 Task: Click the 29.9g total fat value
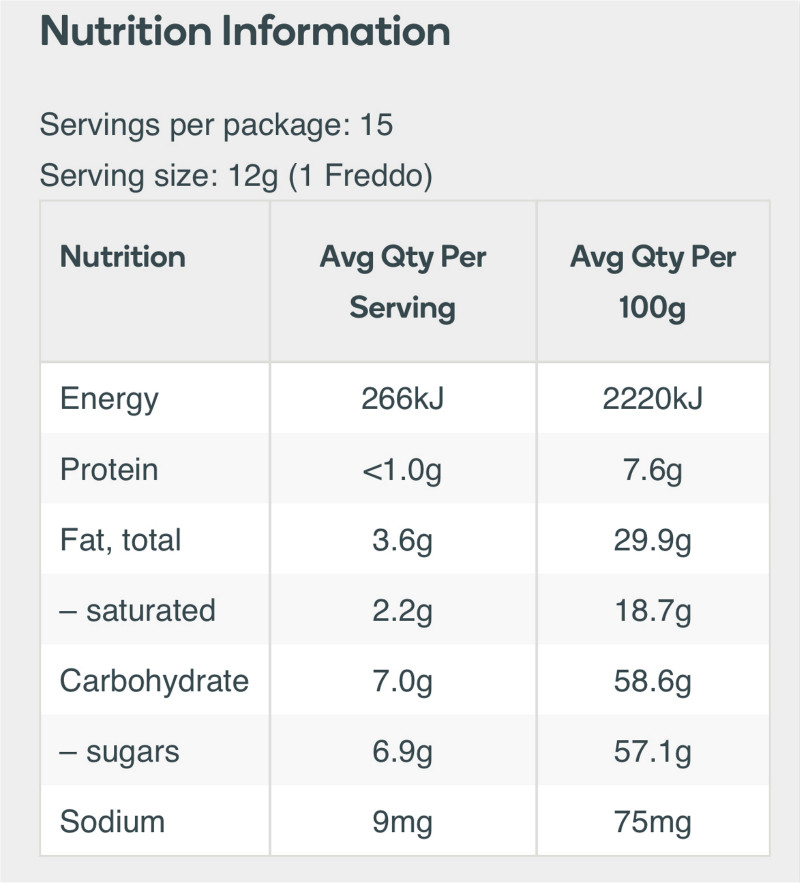tap(652, 541)
